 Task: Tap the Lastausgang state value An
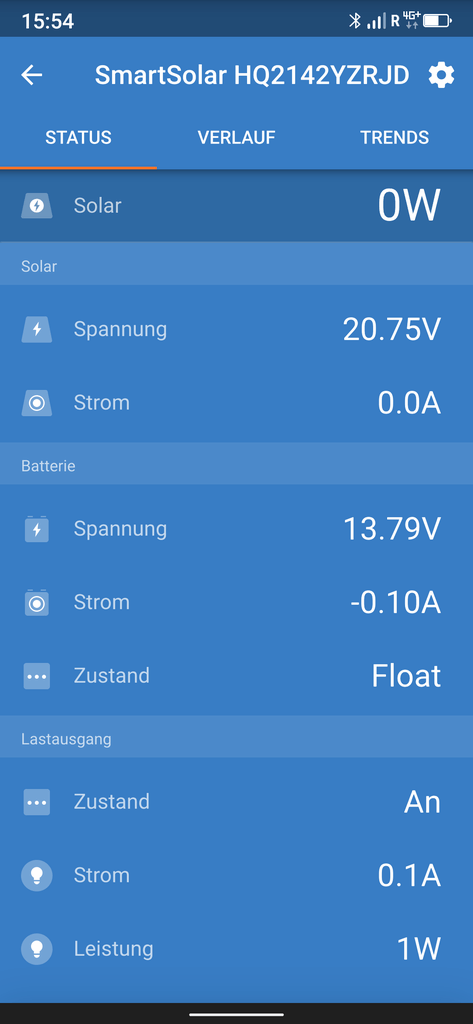tap(423, 802)
